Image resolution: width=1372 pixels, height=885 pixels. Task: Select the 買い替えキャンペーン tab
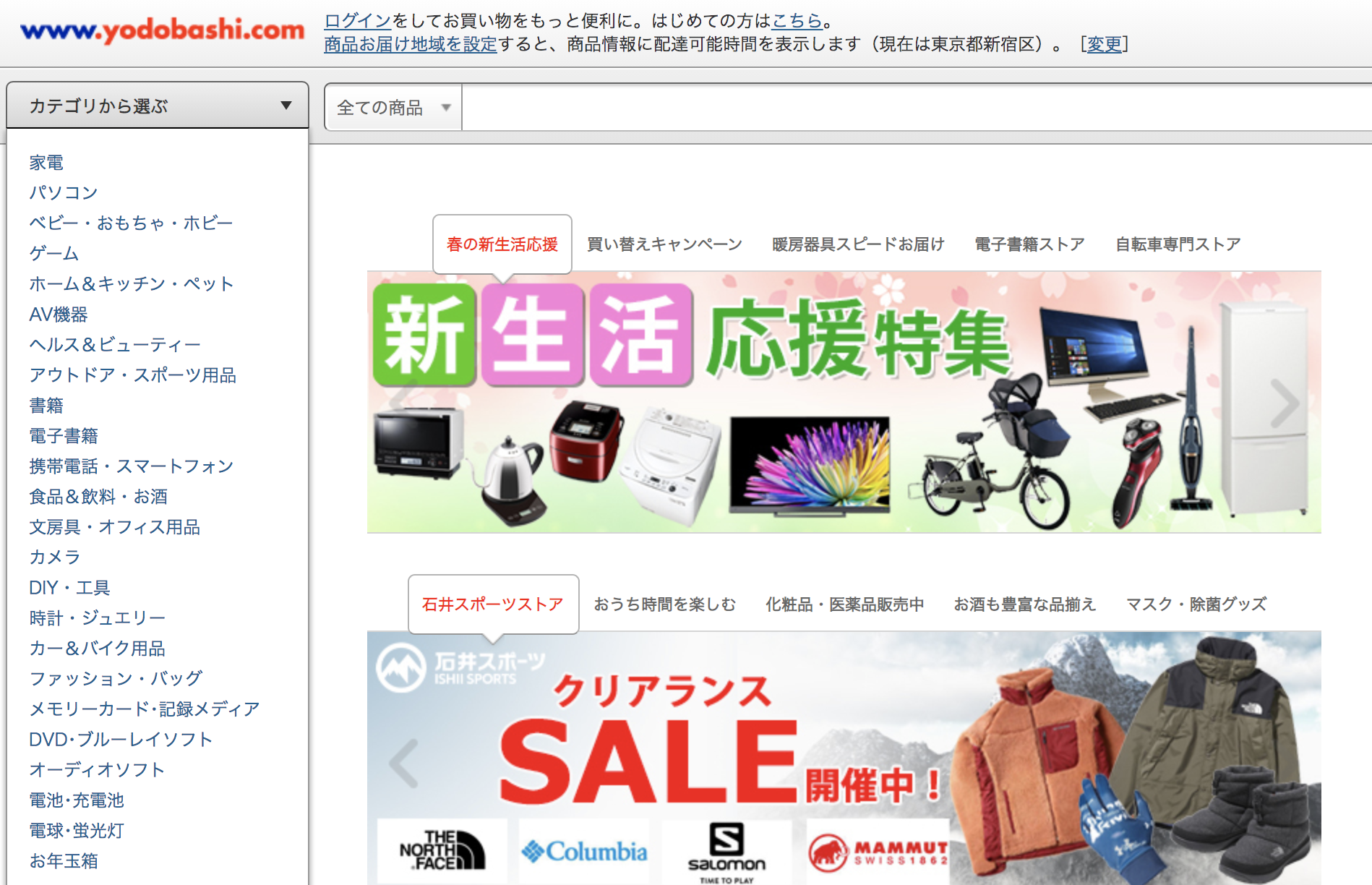tap(664, 244)
